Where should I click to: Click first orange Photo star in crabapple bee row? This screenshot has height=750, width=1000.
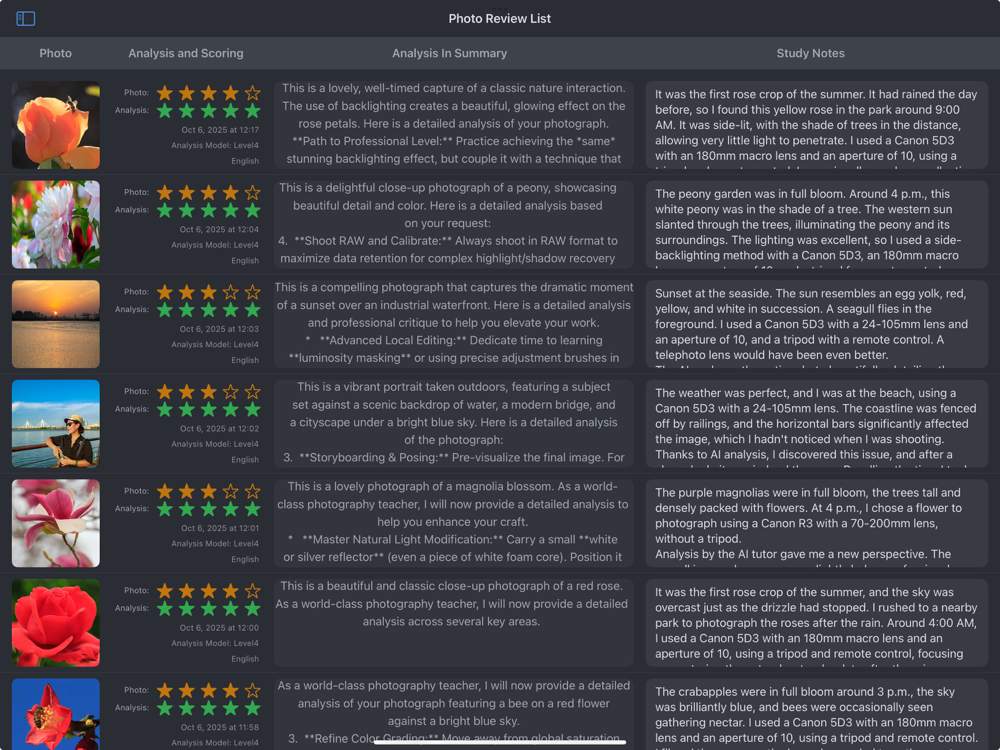[x=165, y=690]
